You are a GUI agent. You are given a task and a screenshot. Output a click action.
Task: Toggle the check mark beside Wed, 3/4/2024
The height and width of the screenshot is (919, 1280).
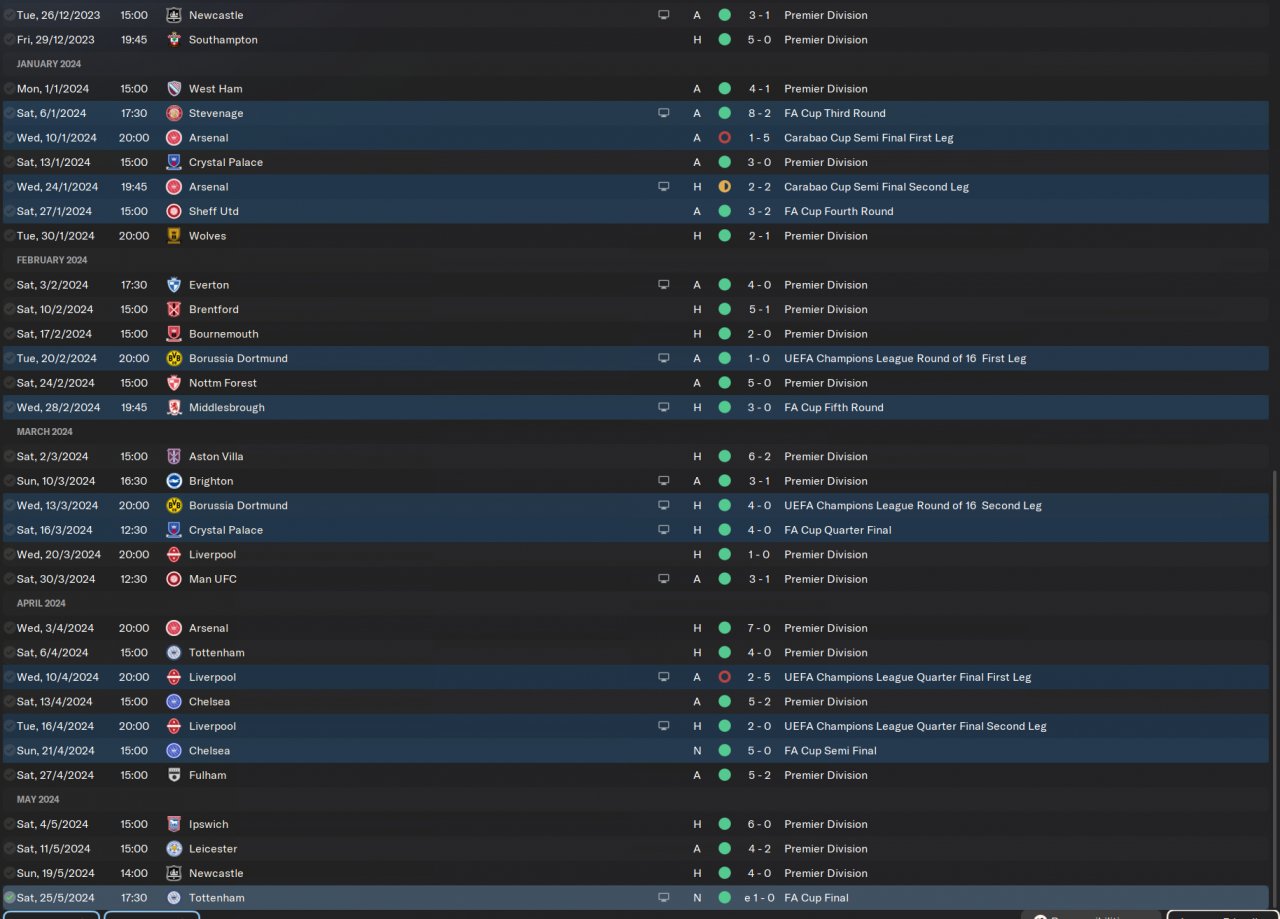tap(9, 628)
